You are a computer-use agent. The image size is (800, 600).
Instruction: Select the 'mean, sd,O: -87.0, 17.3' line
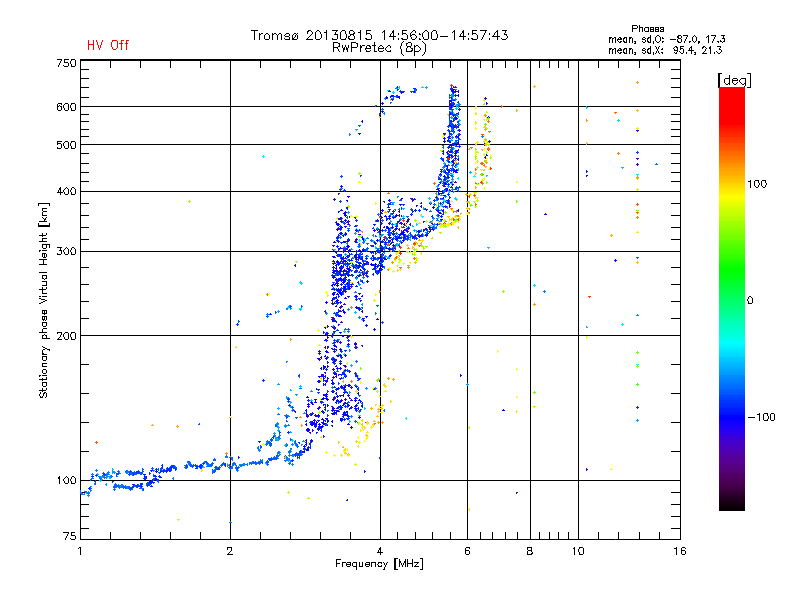(666, 39)
